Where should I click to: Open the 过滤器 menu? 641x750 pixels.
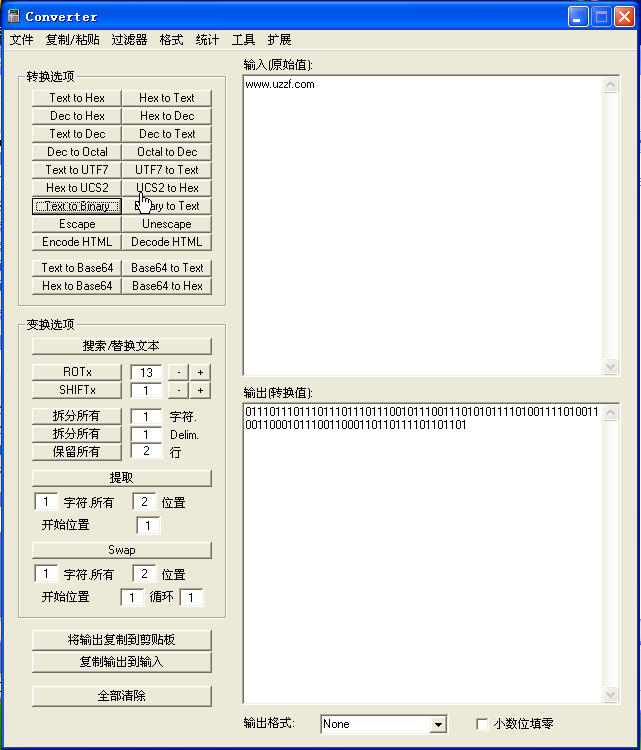pos(129,40)
